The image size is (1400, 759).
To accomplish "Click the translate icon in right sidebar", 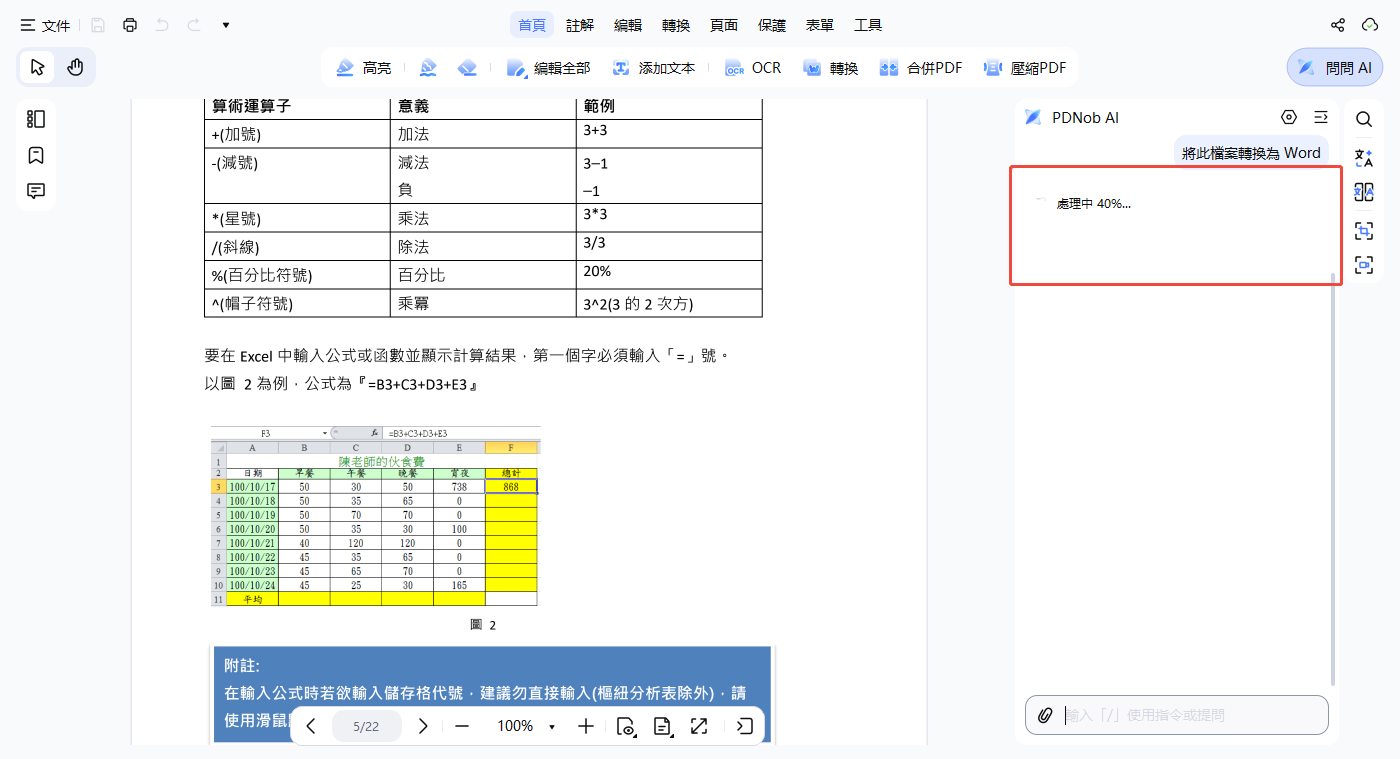I will [x=1364, y=157].
